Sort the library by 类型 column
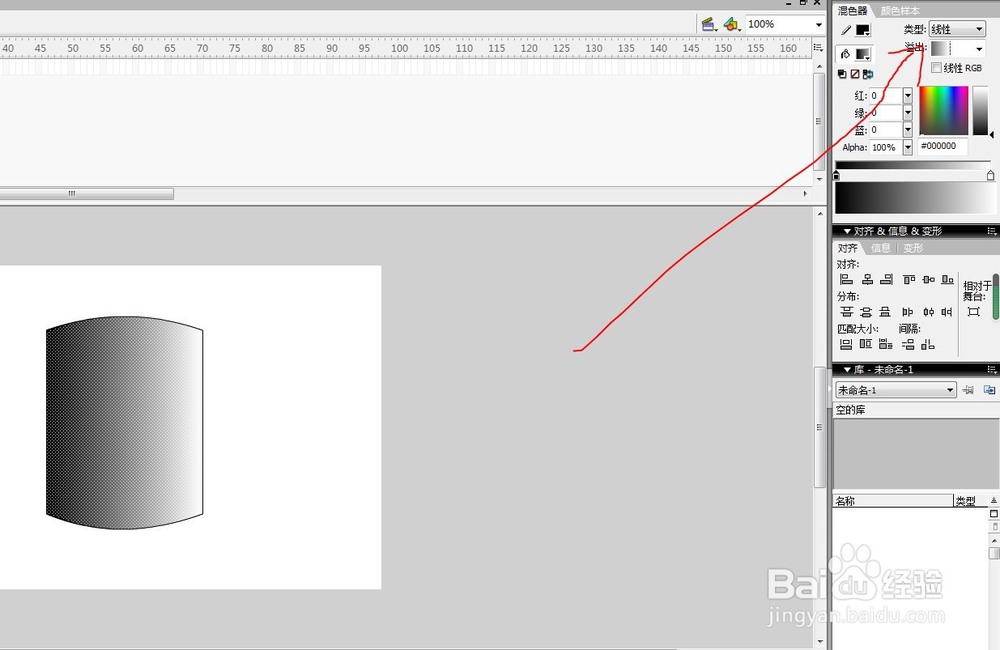This screenshot has width=1000, height=650. coord(970,501)
